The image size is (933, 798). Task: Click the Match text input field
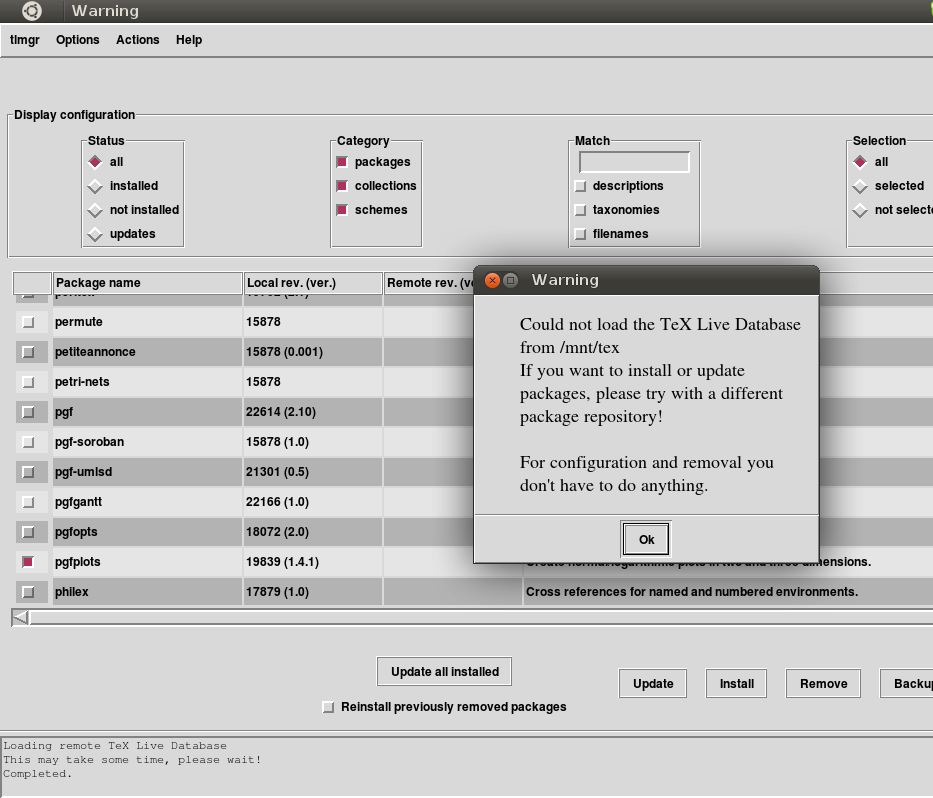(x=634, y=162)
